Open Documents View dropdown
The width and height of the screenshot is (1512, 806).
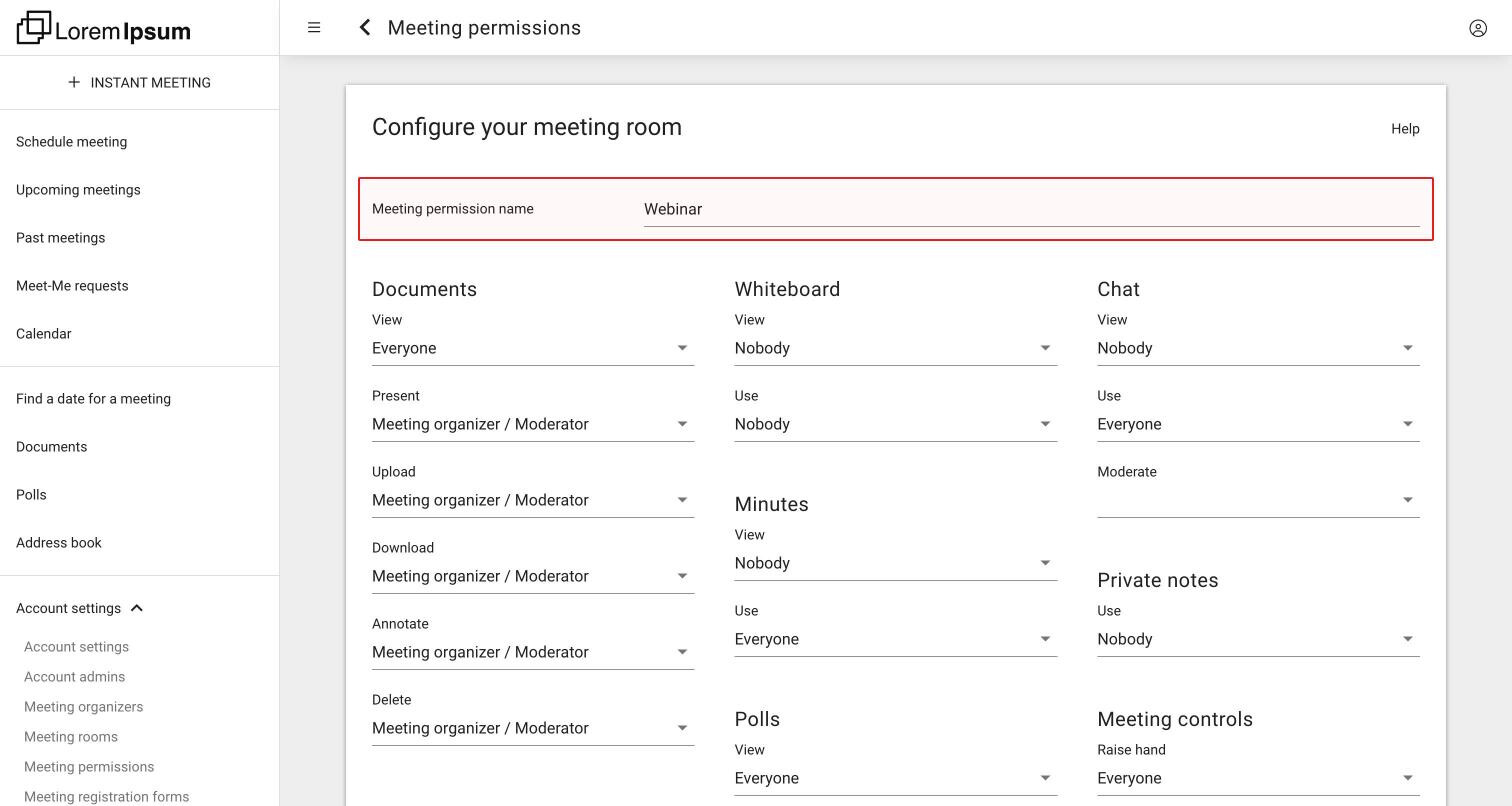[533, 348]
